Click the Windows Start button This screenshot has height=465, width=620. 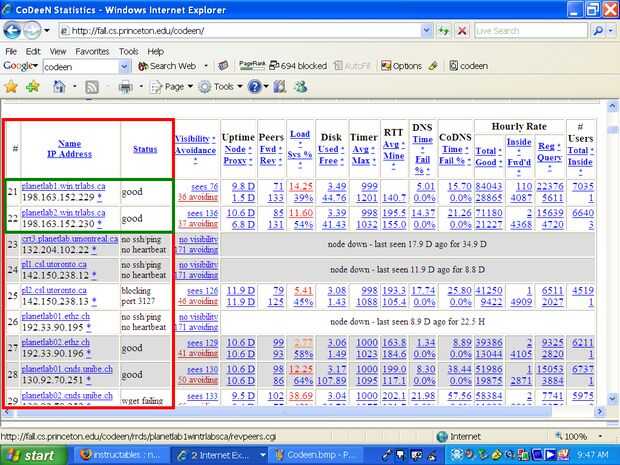click(33, 455)
